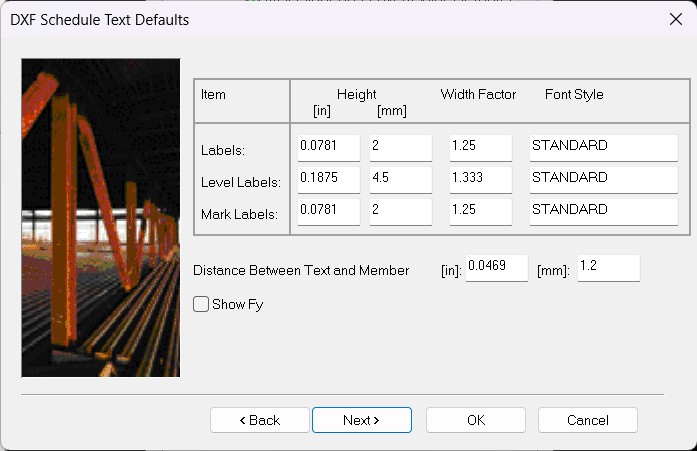Click Level Labels Width Factor field
697x451 pixels.
pyautogui.click(x=480, y=179)
